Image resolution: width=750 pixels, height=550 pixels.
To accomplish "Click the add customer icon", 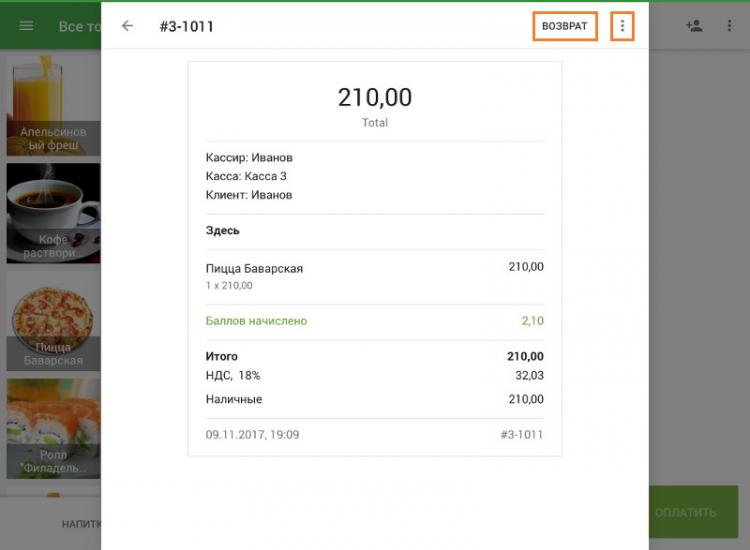I will click(694, 26).
